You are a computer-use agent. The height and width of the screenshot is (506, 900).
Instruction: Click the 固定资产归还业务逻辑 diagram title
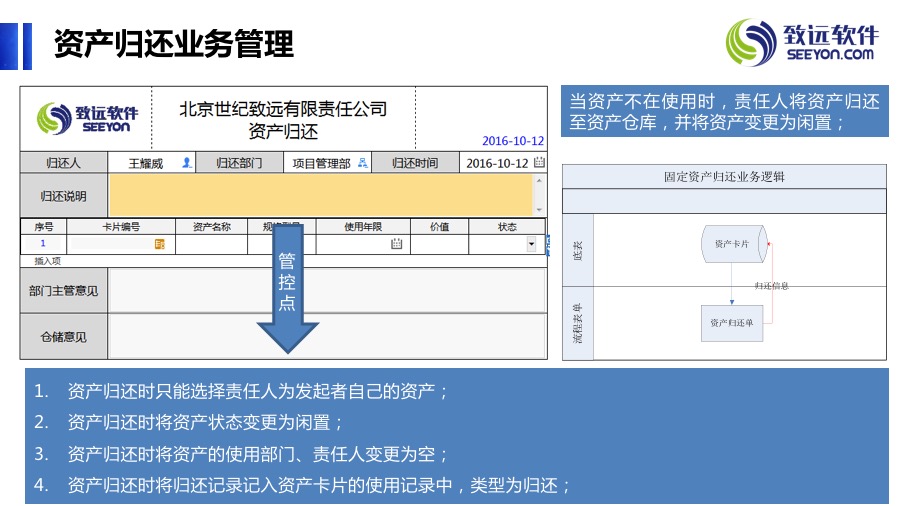(x=724, y=177)
